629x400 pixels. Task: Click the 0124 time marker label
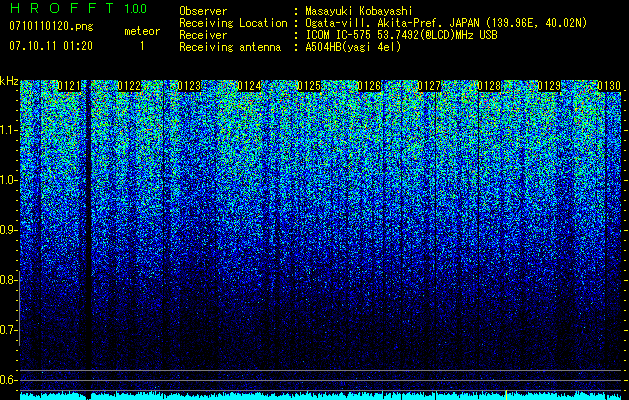[x=249, y=86]
